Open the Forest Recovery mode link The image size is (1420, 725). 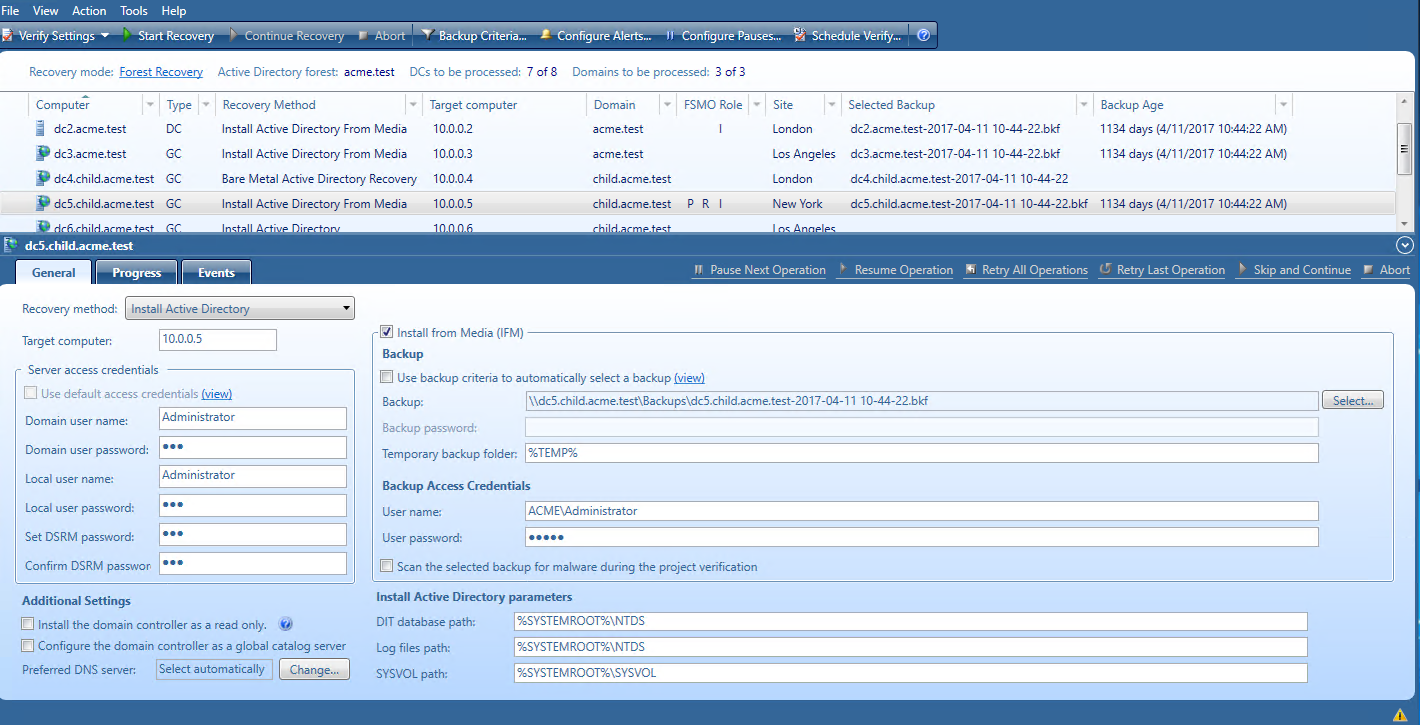point(161,72)
